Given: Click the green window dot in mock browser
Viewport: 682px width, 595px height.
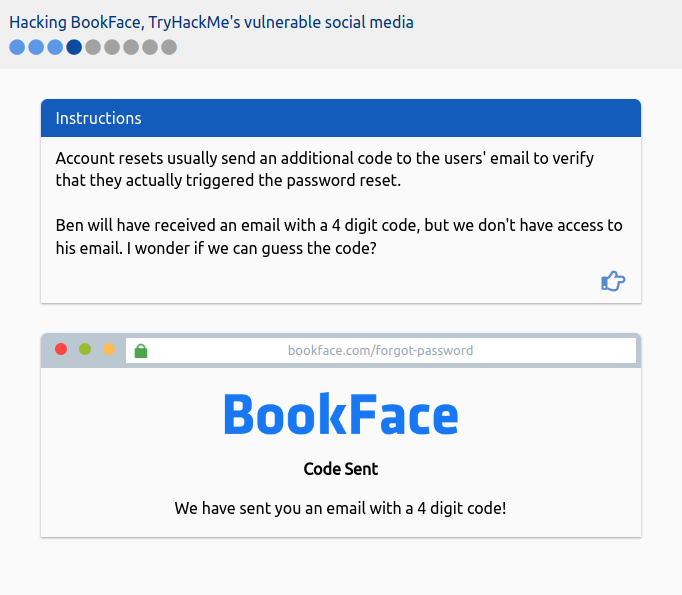Looking at the screenshot, I should point(85,349).
